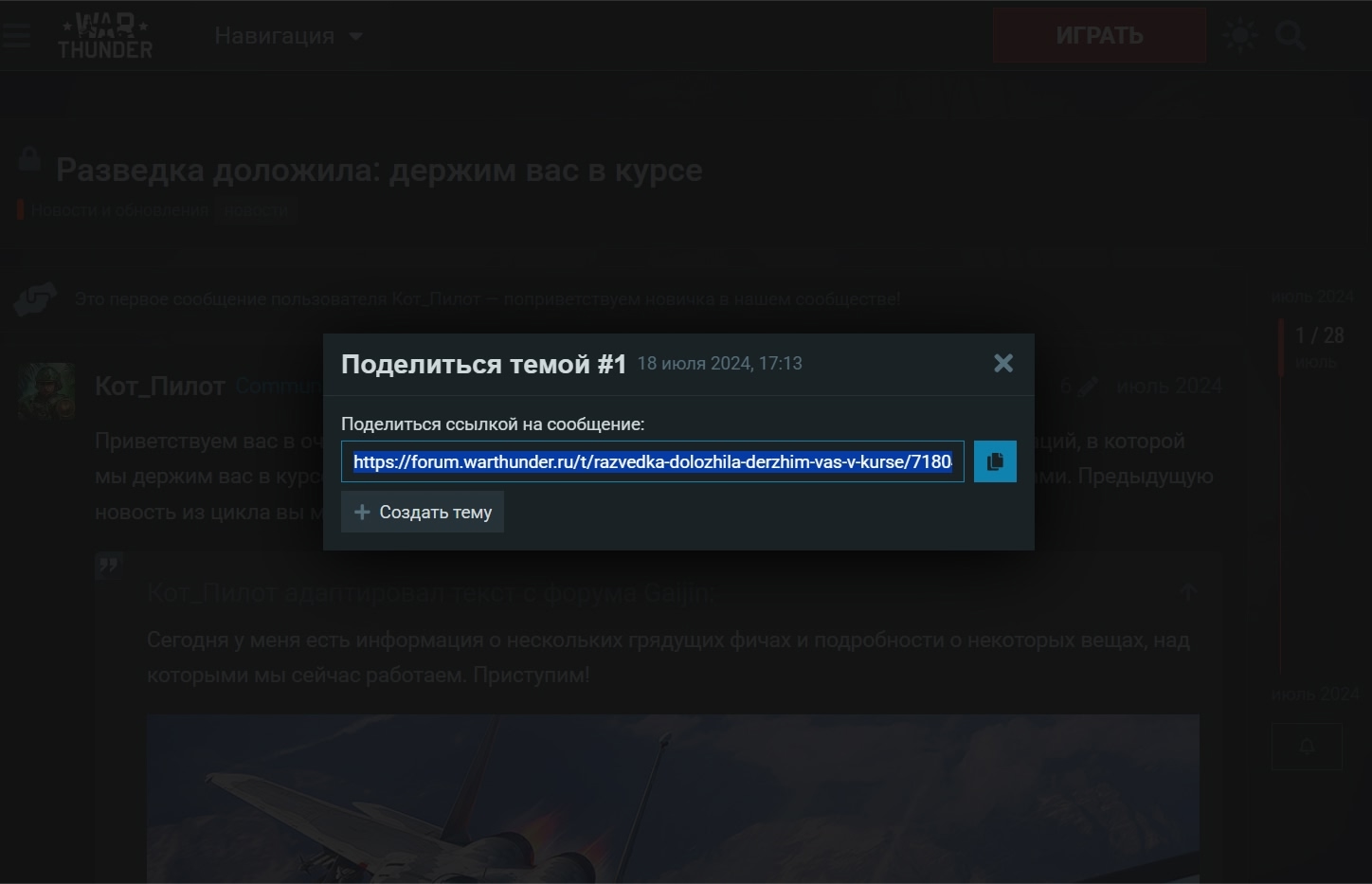Click the ИГРАТЬ button
The image size is (1372, 884).
[1099, 36]
